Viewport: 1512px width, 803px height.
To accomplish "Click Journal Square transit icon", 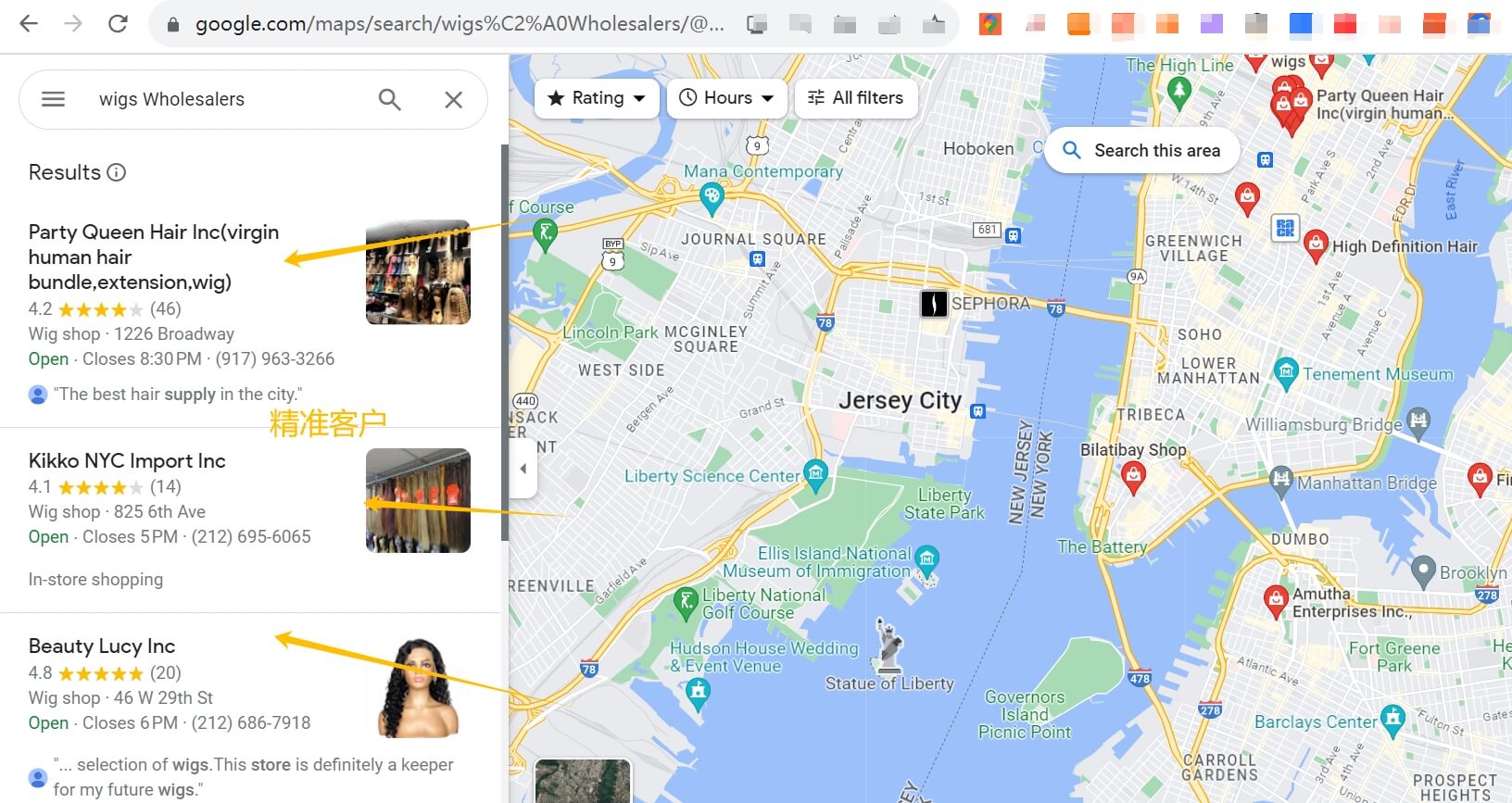I will point(757,259).
